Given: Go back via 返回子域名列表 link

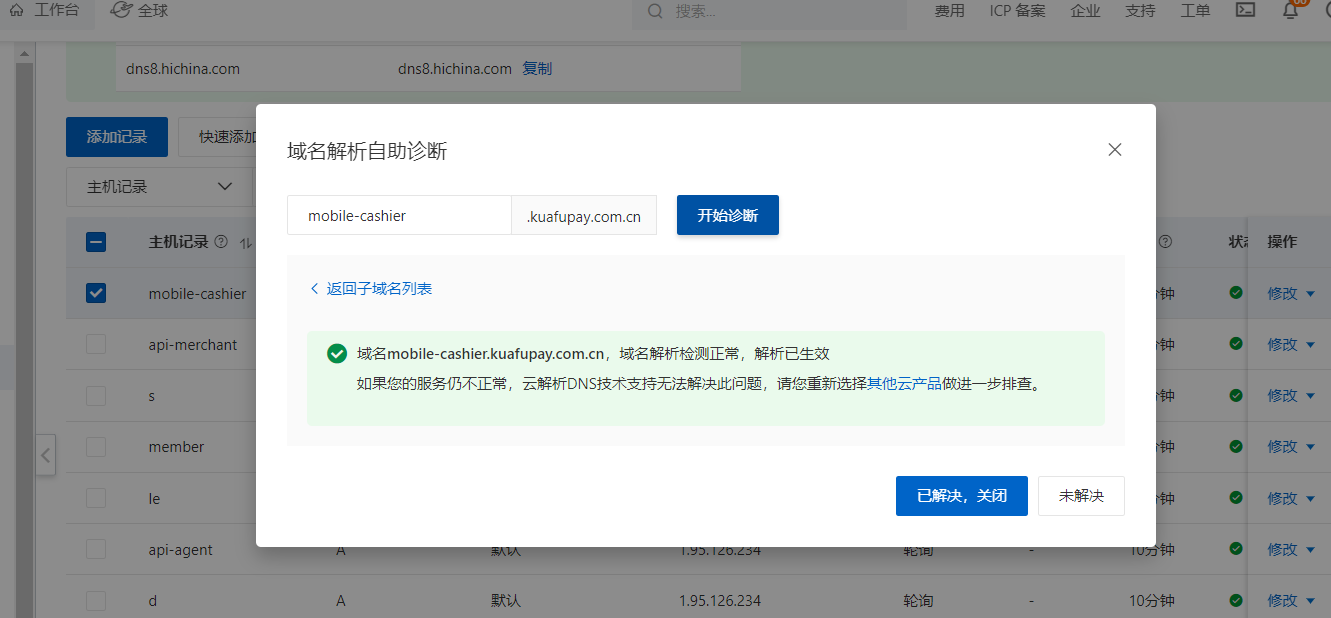Looking at the screenshot, I should coord(371,289).
